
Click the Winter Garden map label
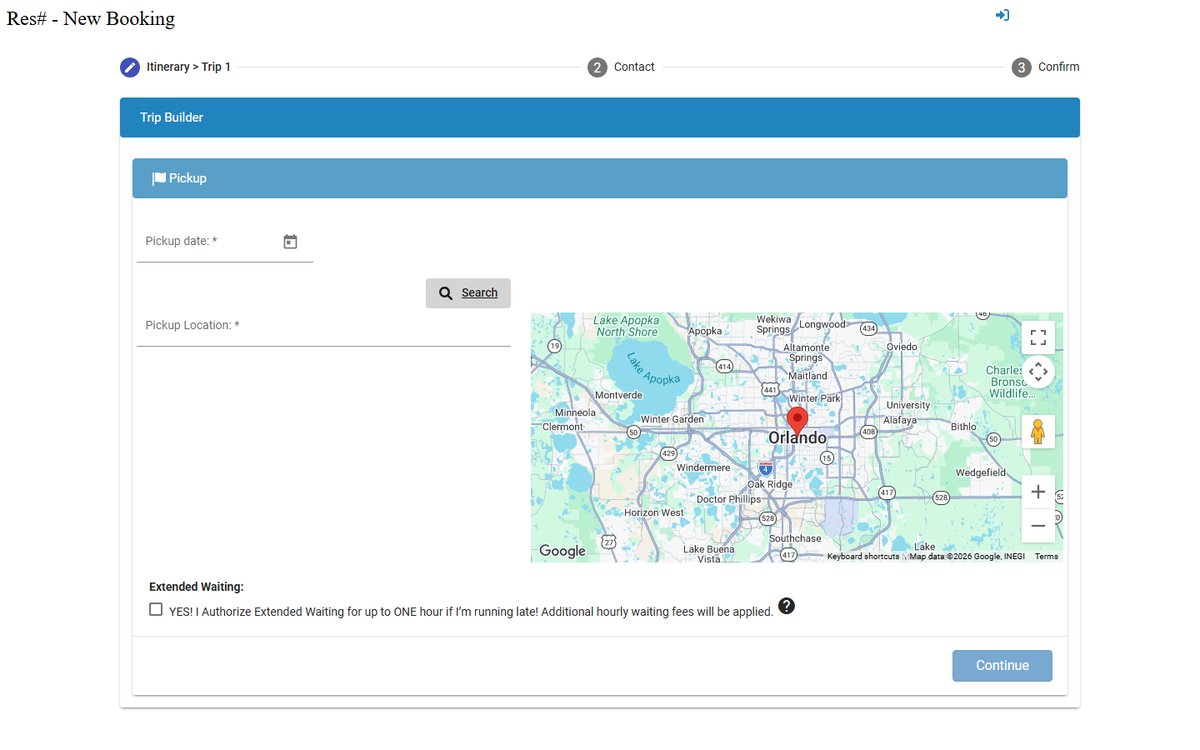point(672,419)
